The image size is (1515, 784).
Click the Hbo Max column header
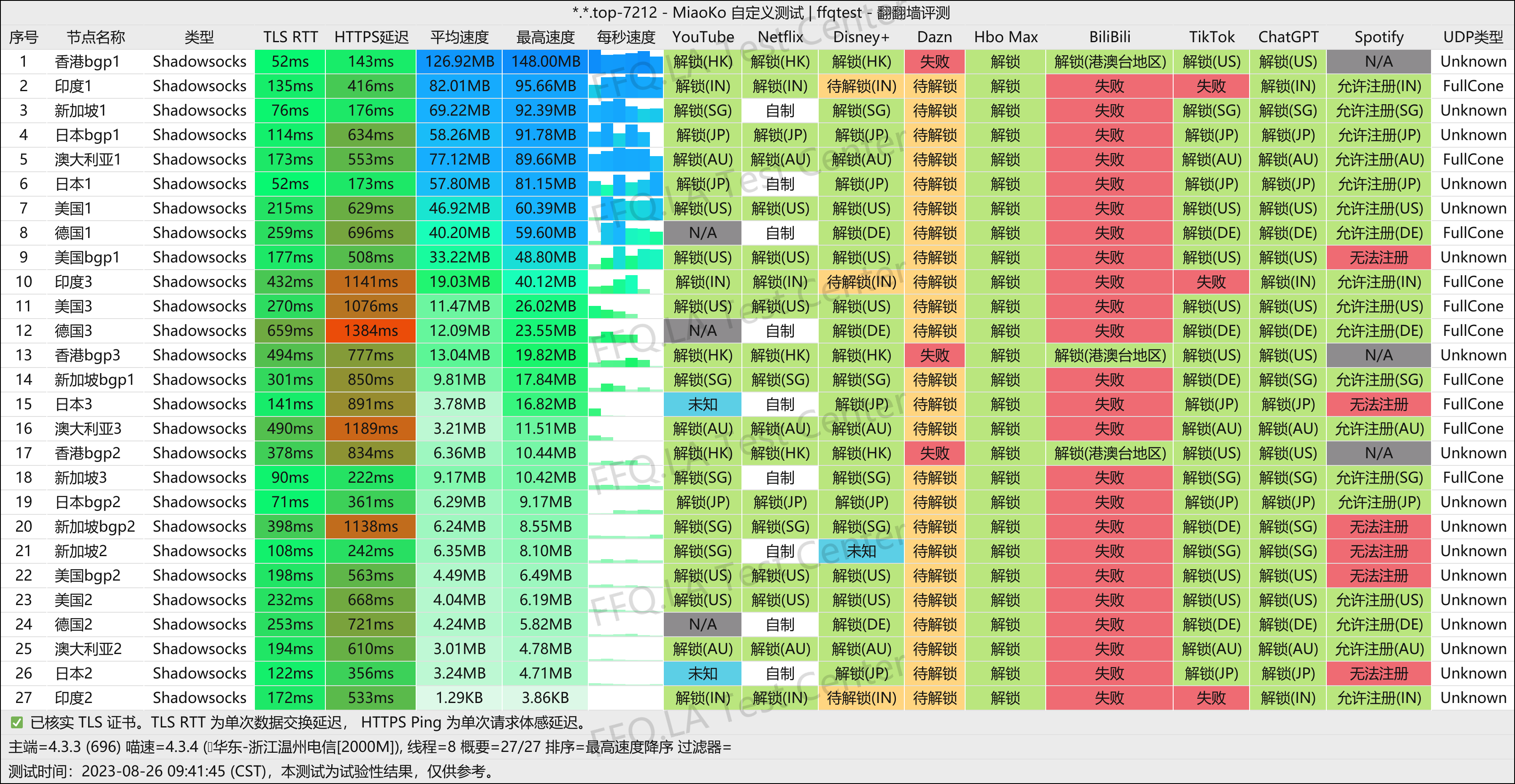pyautogui.click(x=1006, y=37)
